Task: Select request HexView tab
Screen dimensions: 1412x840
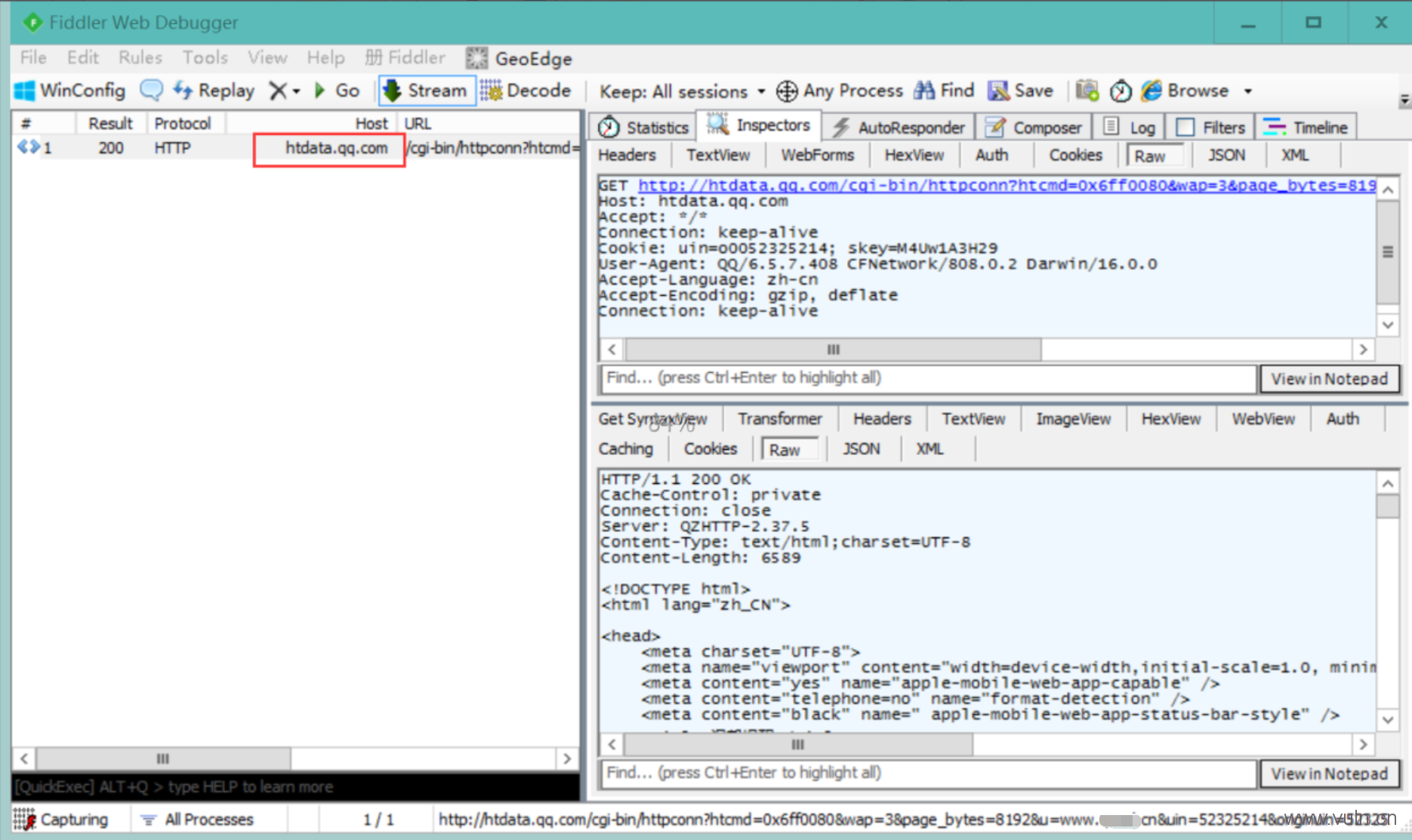Action: pos(914,155)
